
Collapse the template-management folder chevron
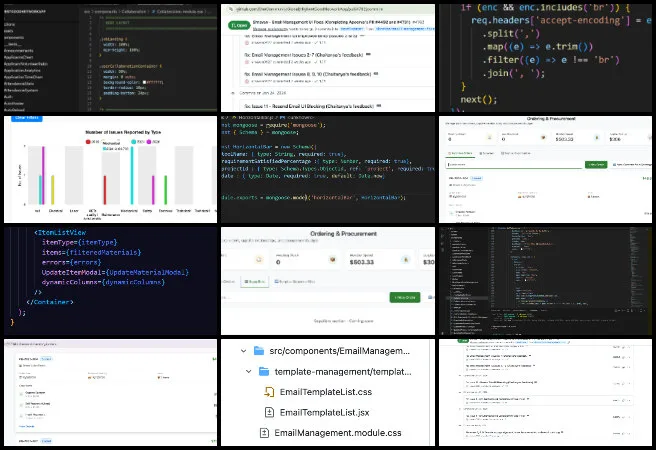[249, 371]
